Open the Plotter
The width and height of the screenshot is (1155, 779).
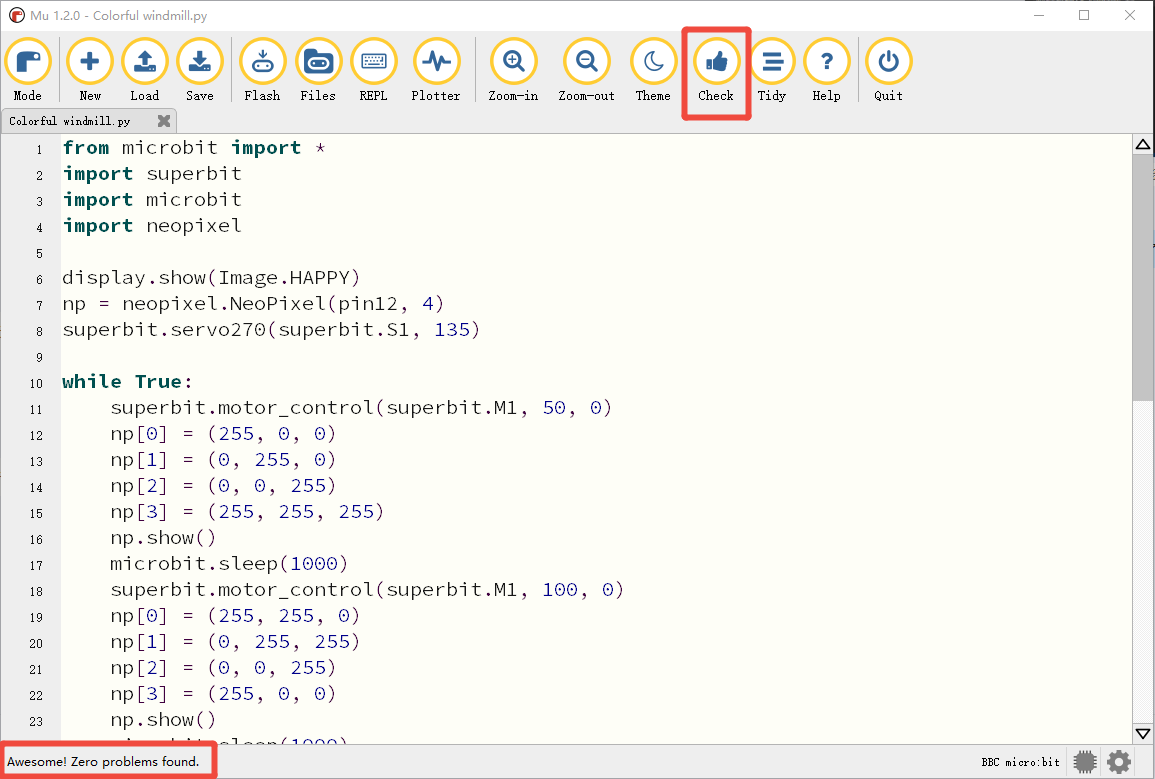(x=436, y=71)
